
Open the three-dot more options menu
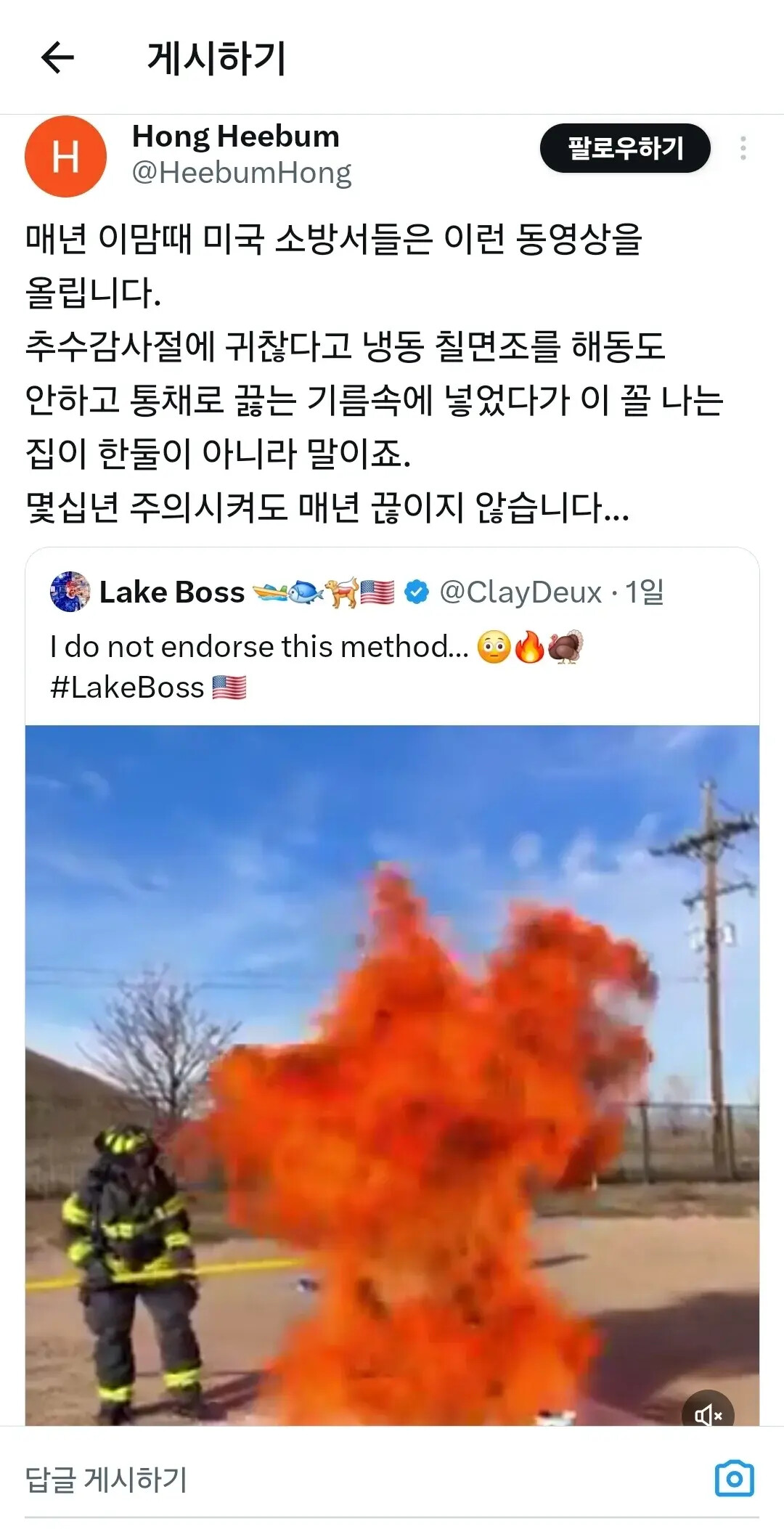tap(743, 148)
